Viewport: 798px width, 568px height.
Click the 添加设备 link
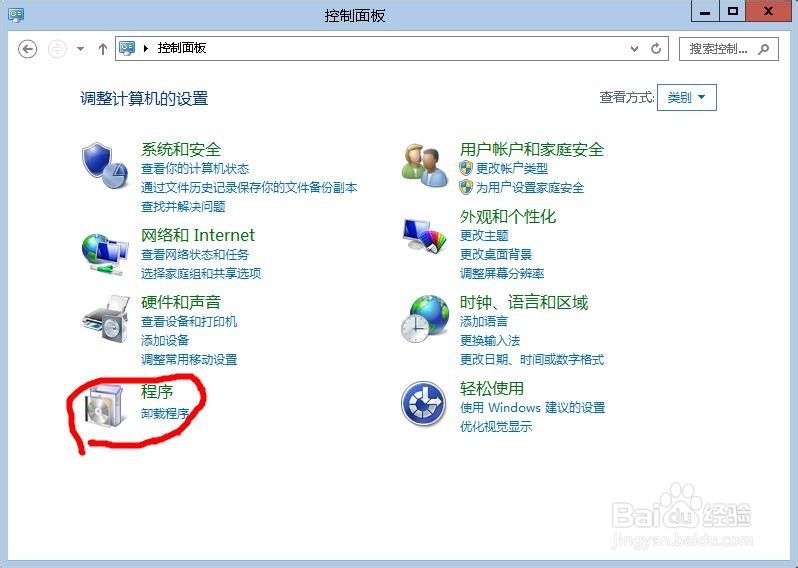[x=165, y=340]
